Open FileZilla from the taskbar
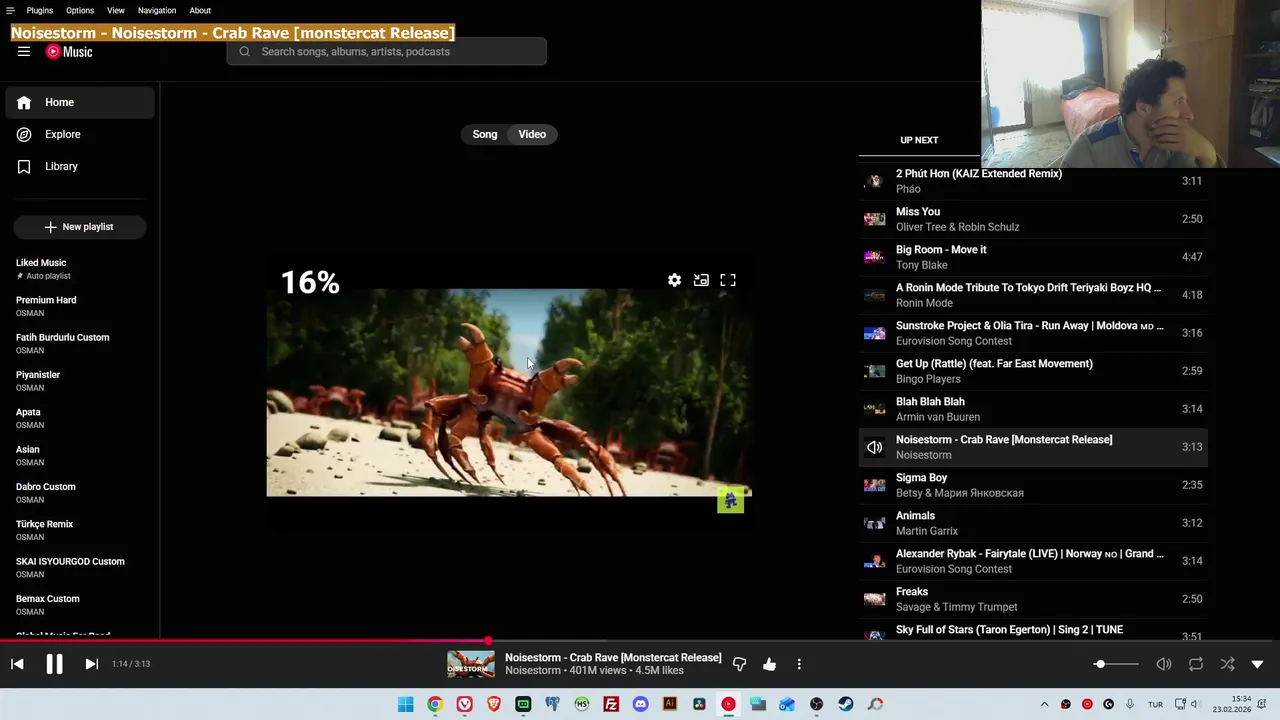1280x720 pixels. 611,704
